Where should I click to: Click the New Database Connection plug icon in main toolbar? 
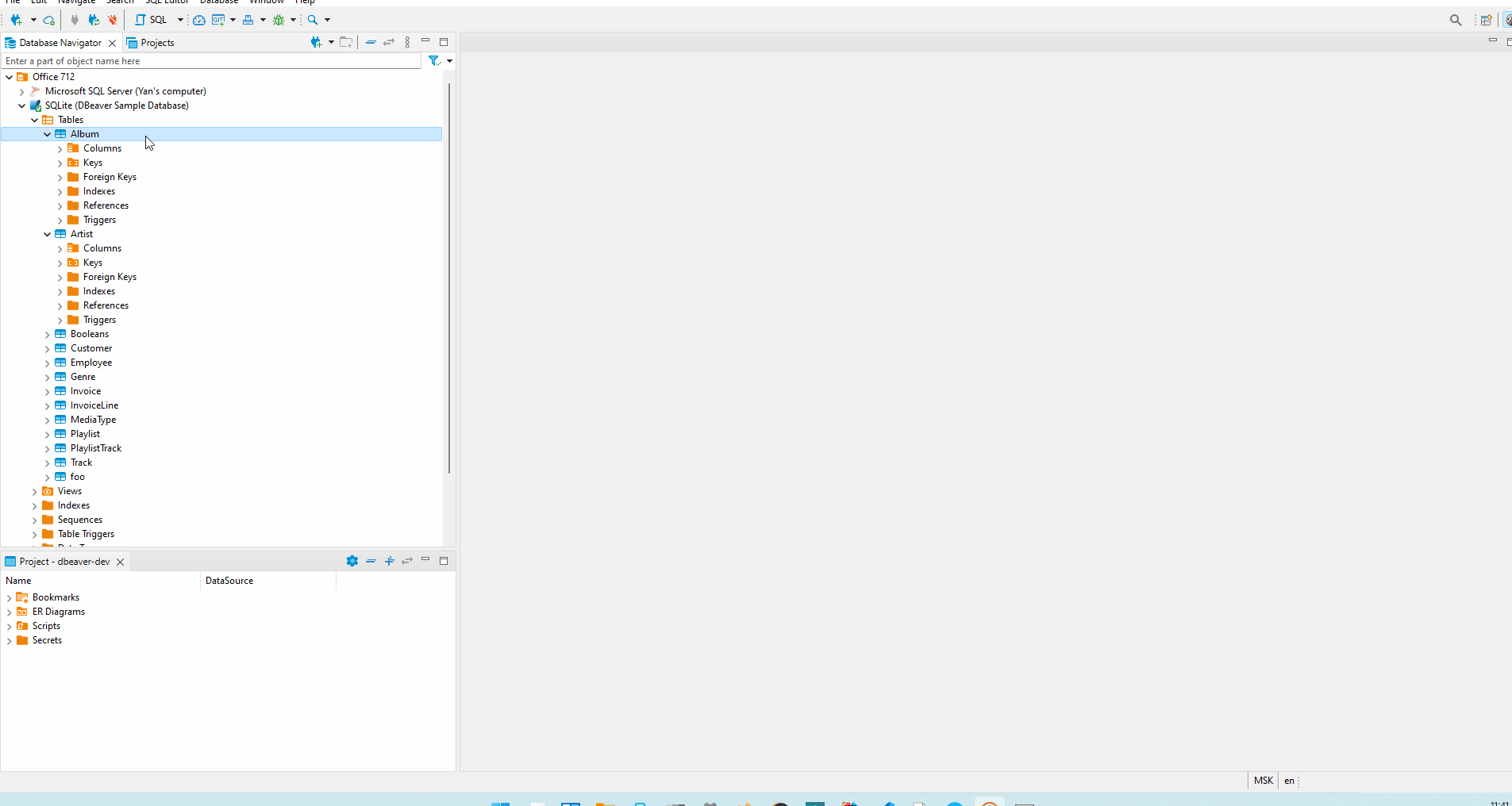pyautogui.click(x=16, y=20)
